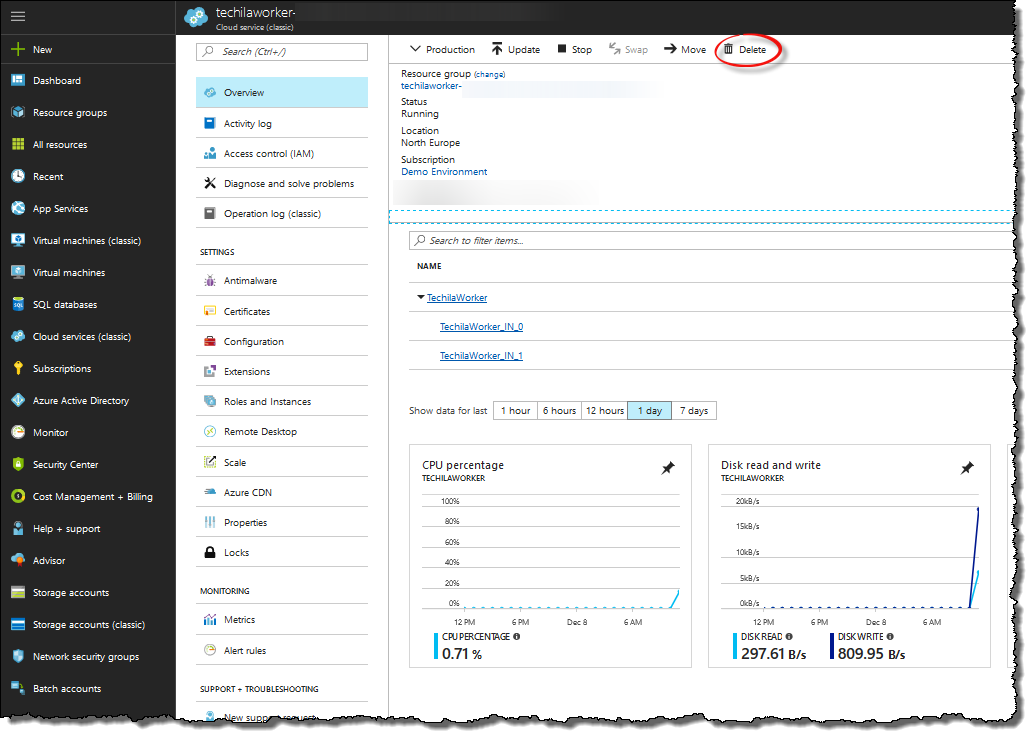Click the Update button

516,49
